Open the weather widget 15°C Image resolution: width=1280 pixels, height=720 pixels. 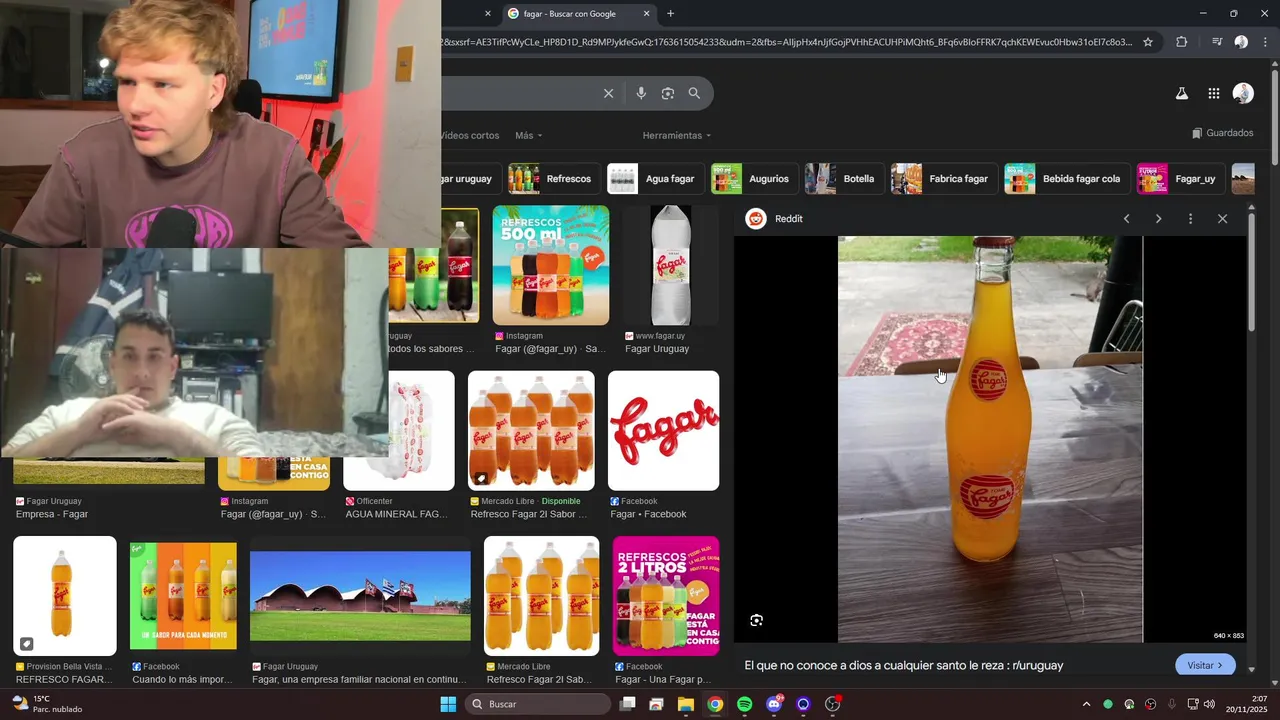[46, 704]
